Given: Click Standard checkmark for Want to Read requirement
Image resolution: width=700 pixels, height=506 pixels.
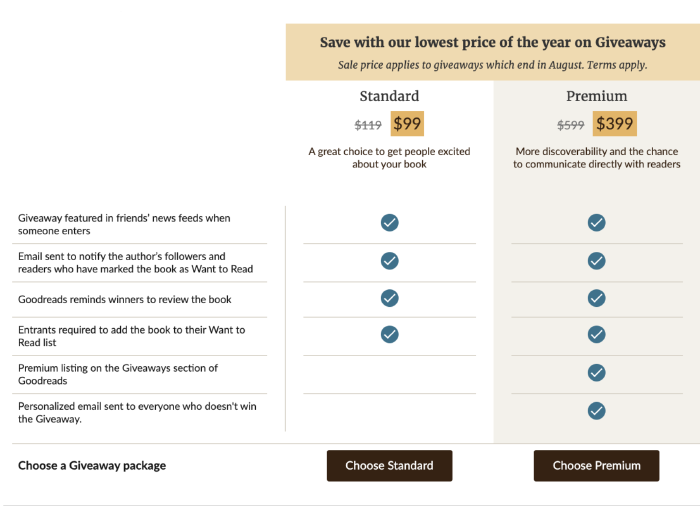Looking at the screenshot, I should click(x=390, y=334).
